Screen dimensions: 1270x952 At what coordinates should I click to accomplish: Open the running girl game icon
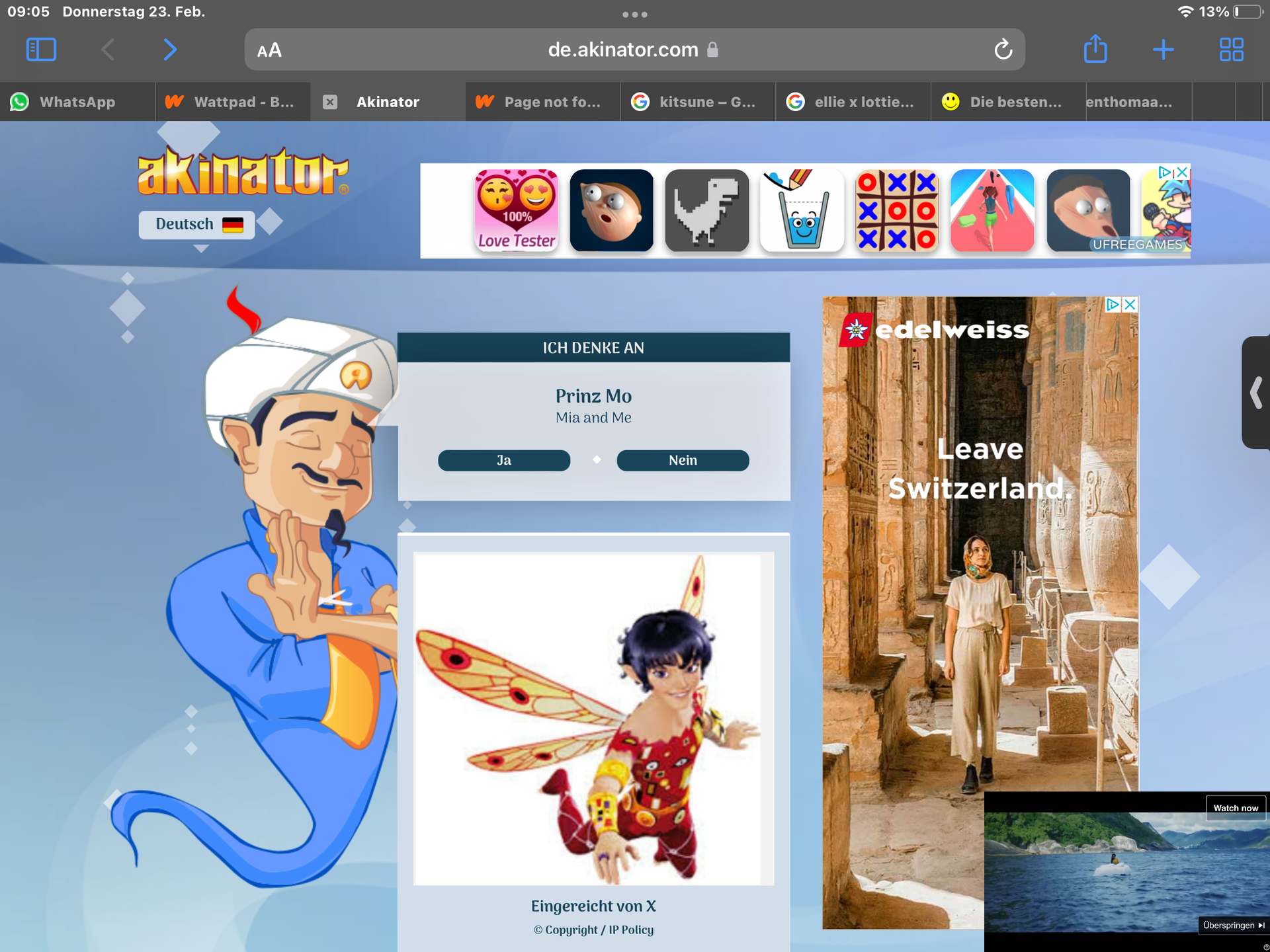pyautogui.click(x=992, y=210)
